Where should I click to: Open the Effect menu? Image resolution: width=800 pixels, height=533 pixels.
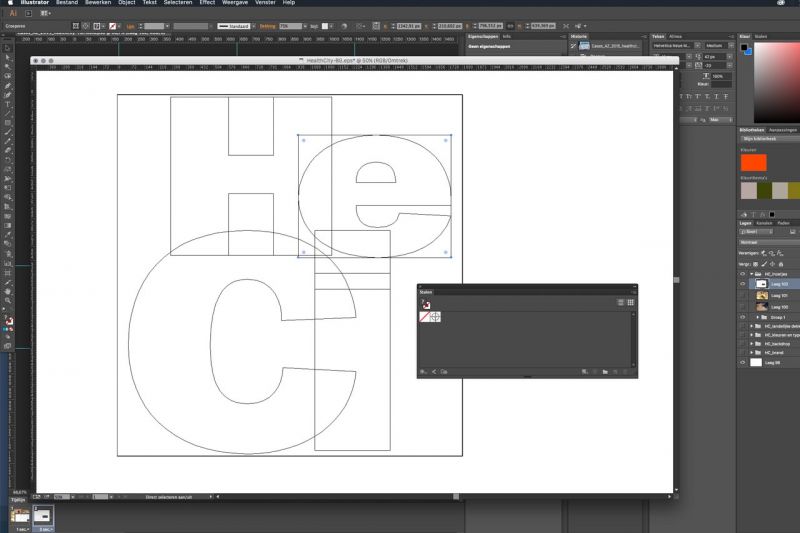tap(207, 3)
